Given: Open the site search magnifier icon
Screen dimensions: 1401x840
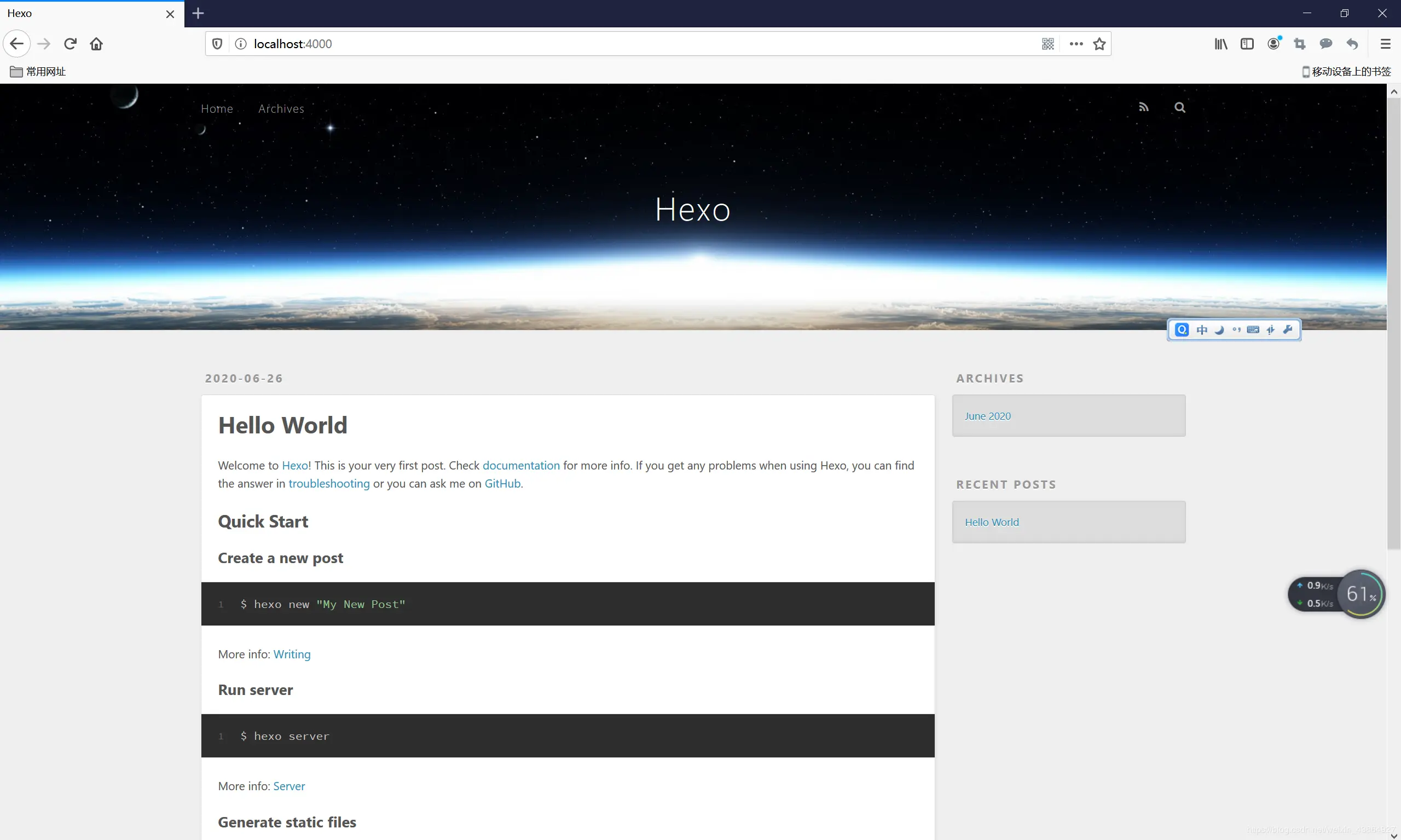Looking at the screenshot, I should (1180, 107).
